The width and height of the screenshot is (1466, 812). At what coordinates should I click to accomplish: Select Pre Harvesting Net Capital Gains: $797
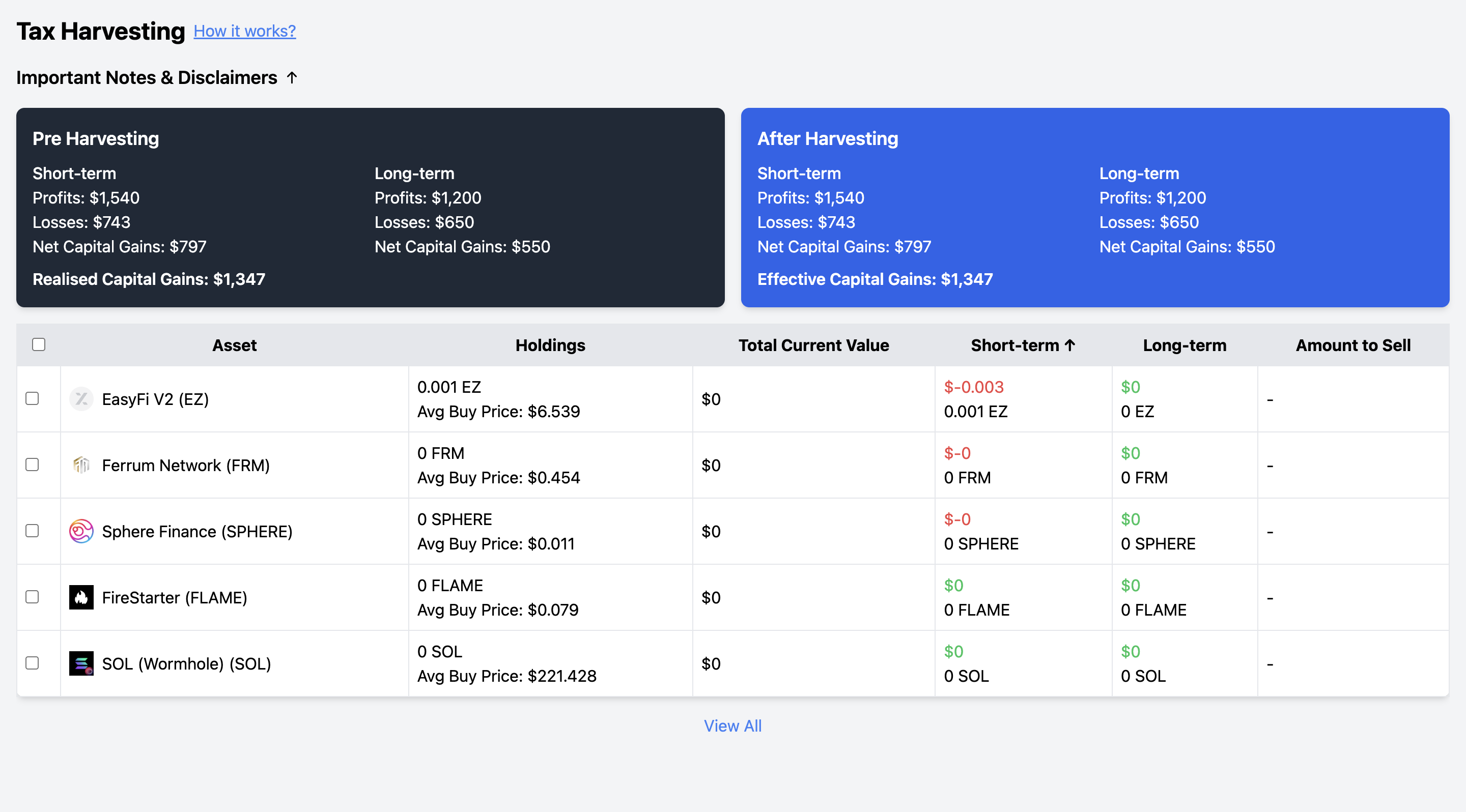(120, 246)
